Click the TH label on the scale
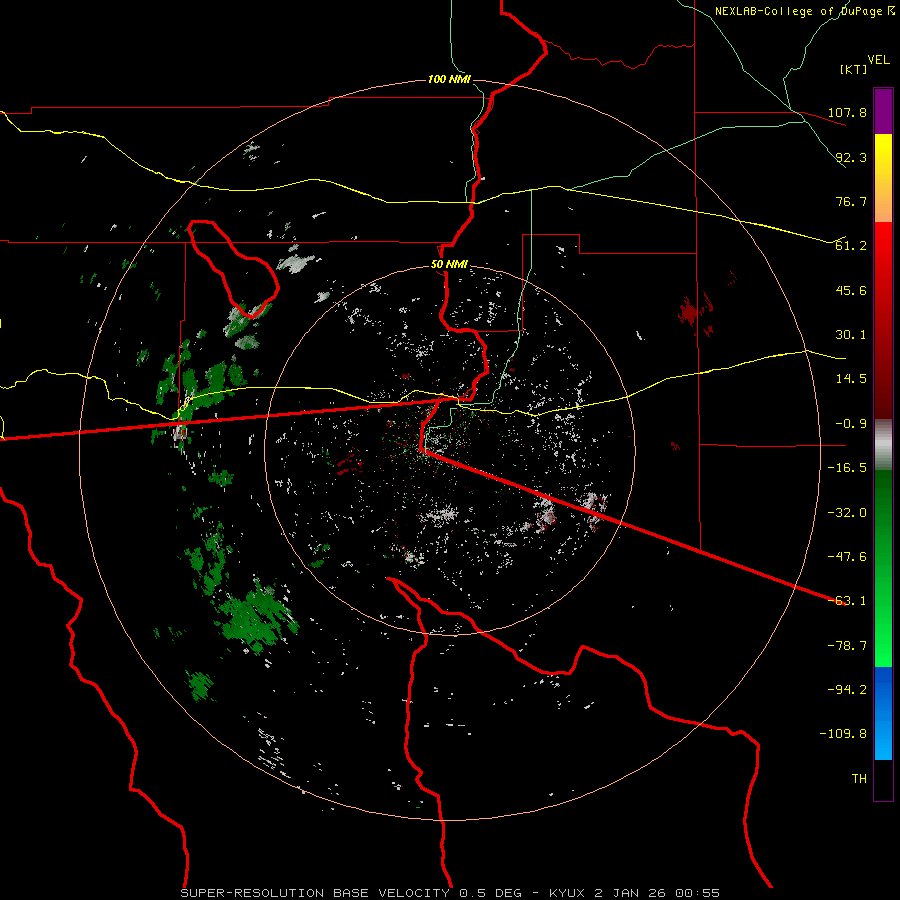The image size is (900, 900). click(x=859, y=779)
